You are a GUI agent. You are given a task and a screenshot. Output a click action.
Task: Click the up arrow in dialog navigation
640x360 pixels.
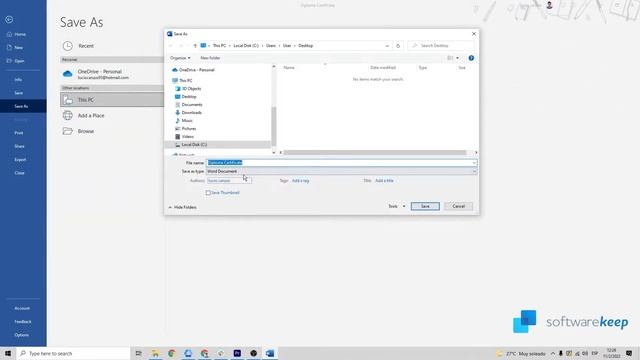(195, 46)
